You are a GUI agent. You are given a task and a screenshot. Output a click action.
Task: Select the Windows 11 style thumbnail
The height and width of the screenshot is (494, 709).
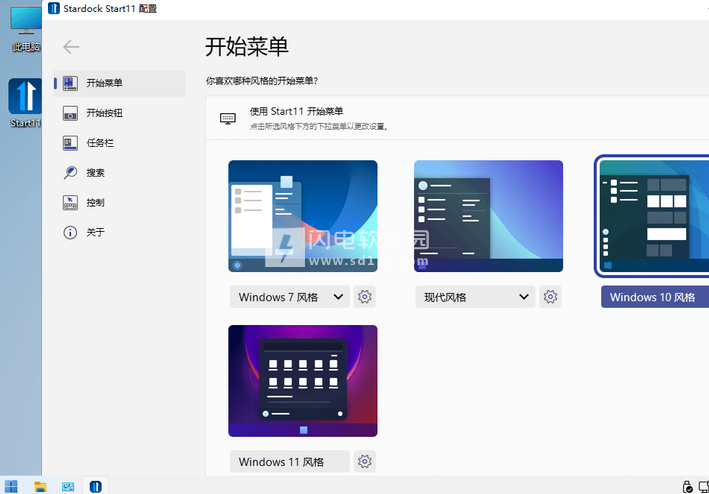pyautogui.click(x=303, y=381)
